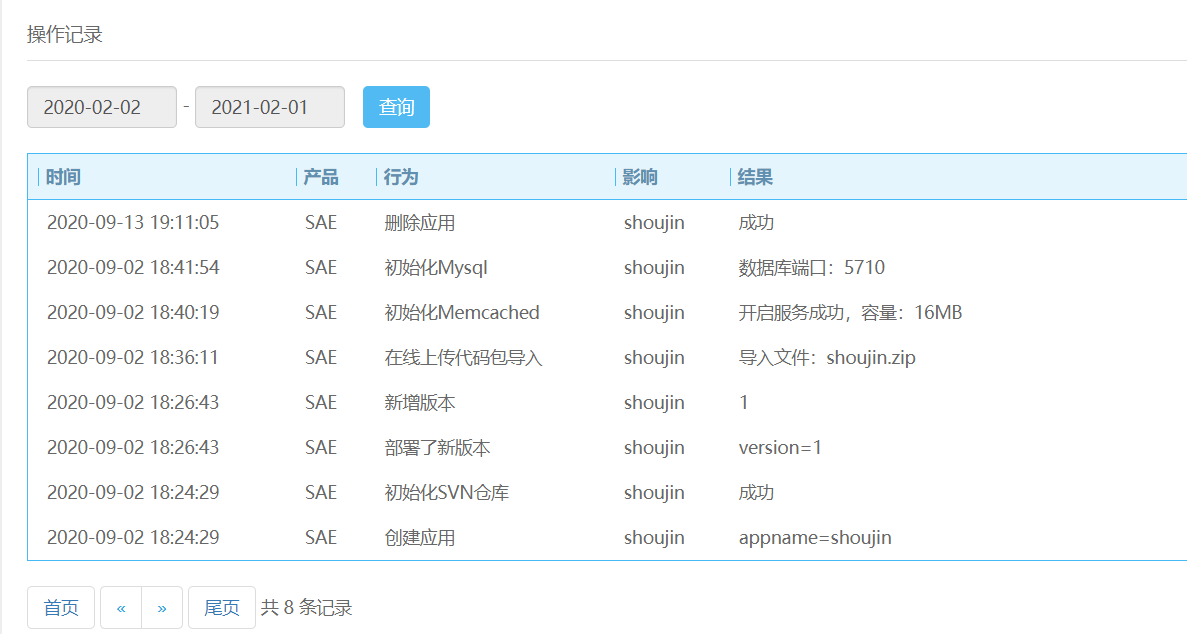Image resolution: width=1187 pixels, height=634 pixels.
Task: Click result 导入文件：shoujin.zip
Action: pyautogui.click(x=827, y=358)
